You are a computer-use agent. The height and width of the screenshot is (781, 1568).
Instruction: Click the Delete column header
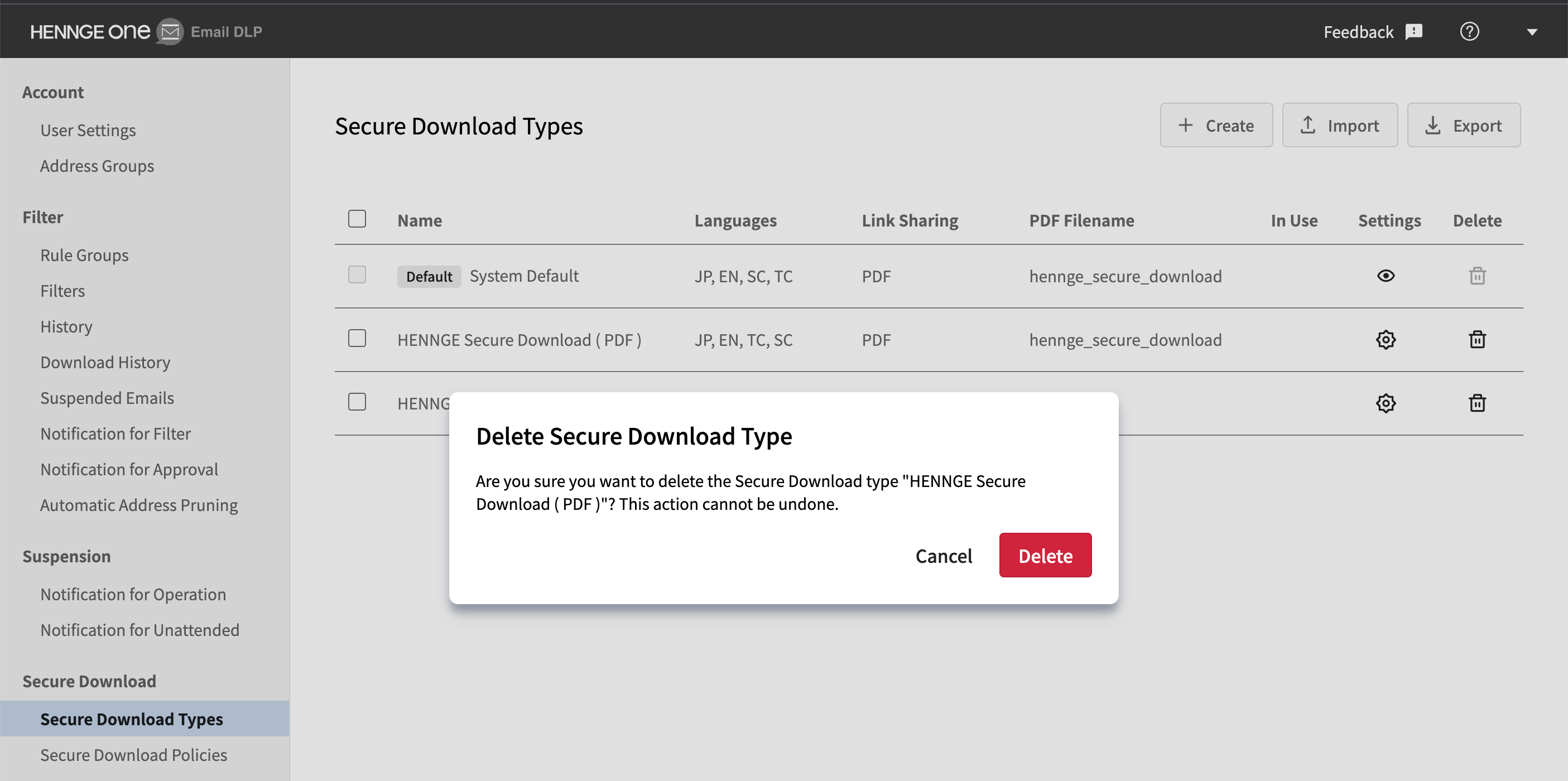click(x=1477, y=220)
